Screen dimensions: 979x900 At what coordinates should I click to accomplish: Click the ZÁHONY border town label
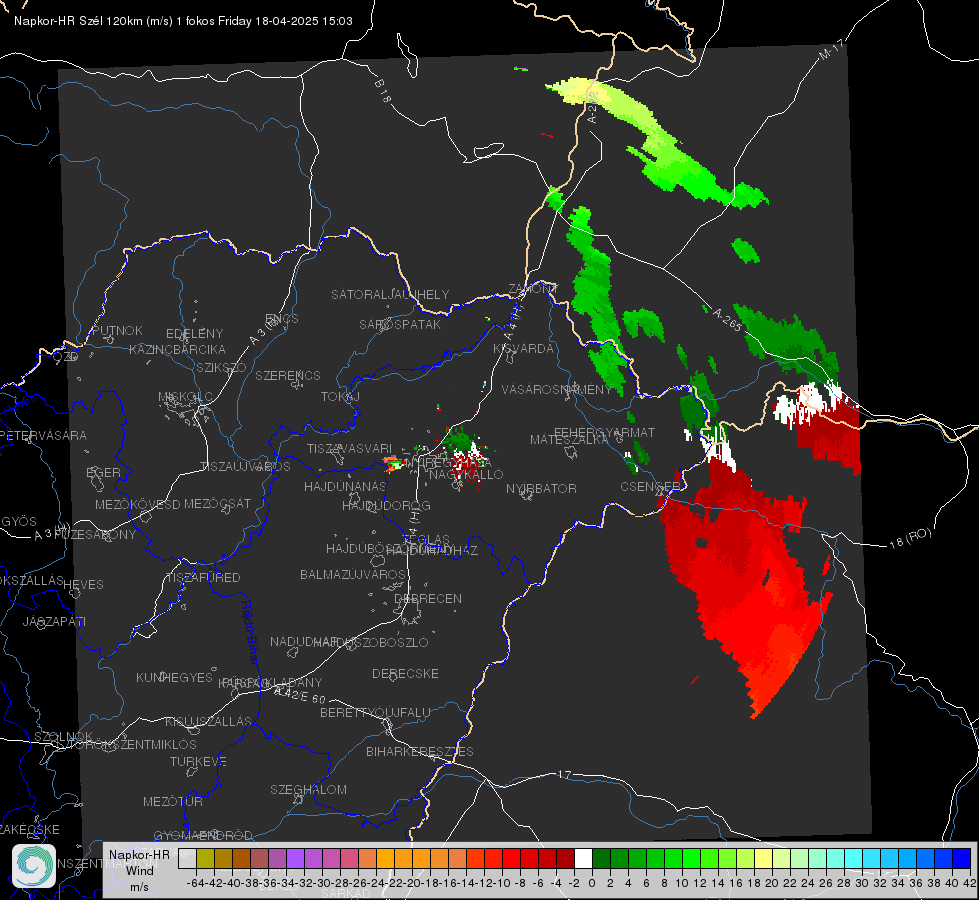(533, 289)
